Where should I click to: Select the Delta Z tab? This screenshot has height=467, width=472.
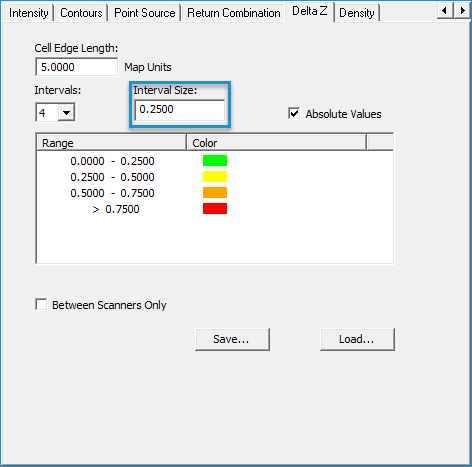310,11
